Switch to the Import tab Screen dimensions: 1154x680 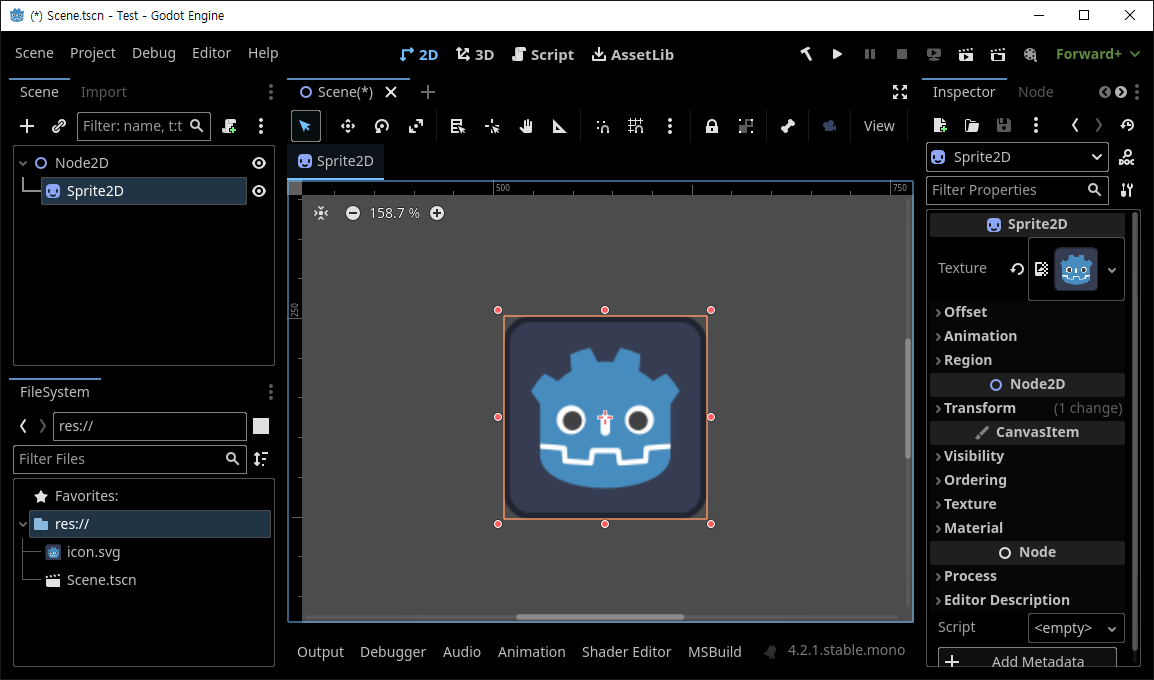[104, 92]
